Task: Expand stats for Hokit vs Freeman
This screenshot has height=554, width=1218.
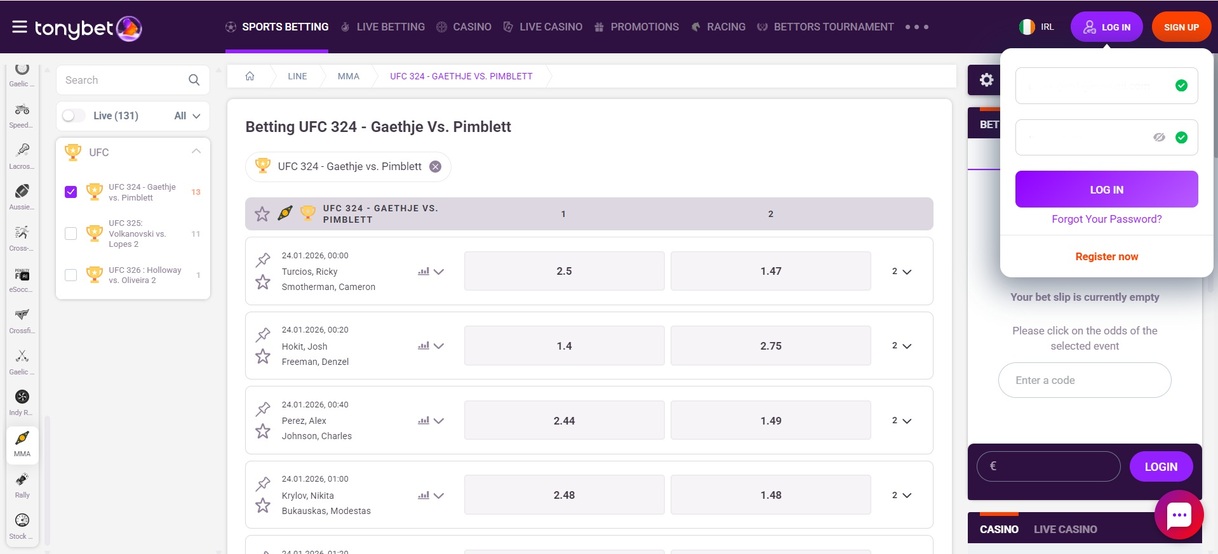Action: 431,346
